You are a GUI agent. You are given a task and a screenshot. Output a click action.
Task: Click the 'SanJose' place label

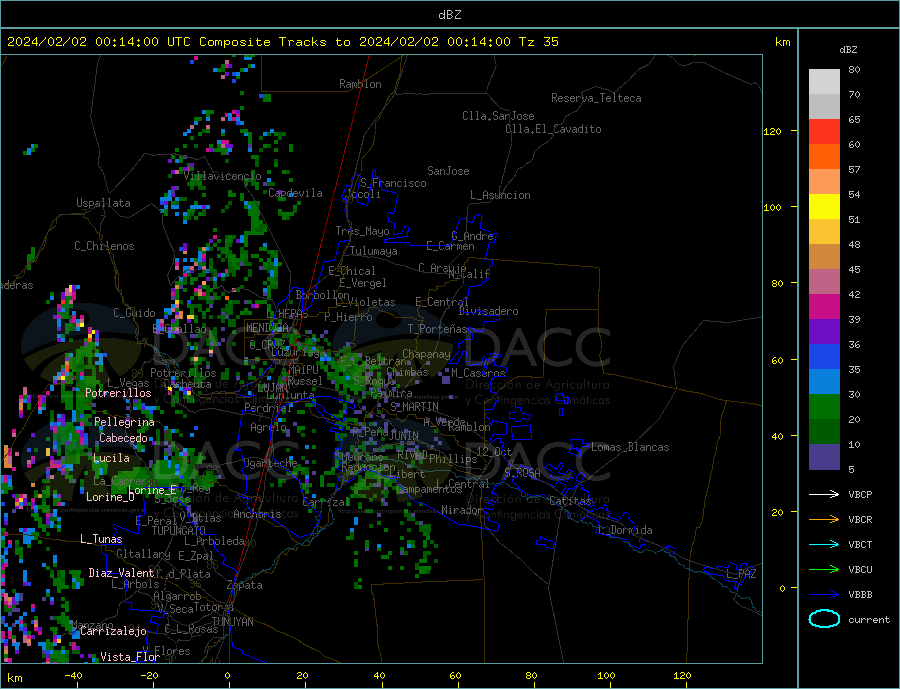[x=448, y=171]
